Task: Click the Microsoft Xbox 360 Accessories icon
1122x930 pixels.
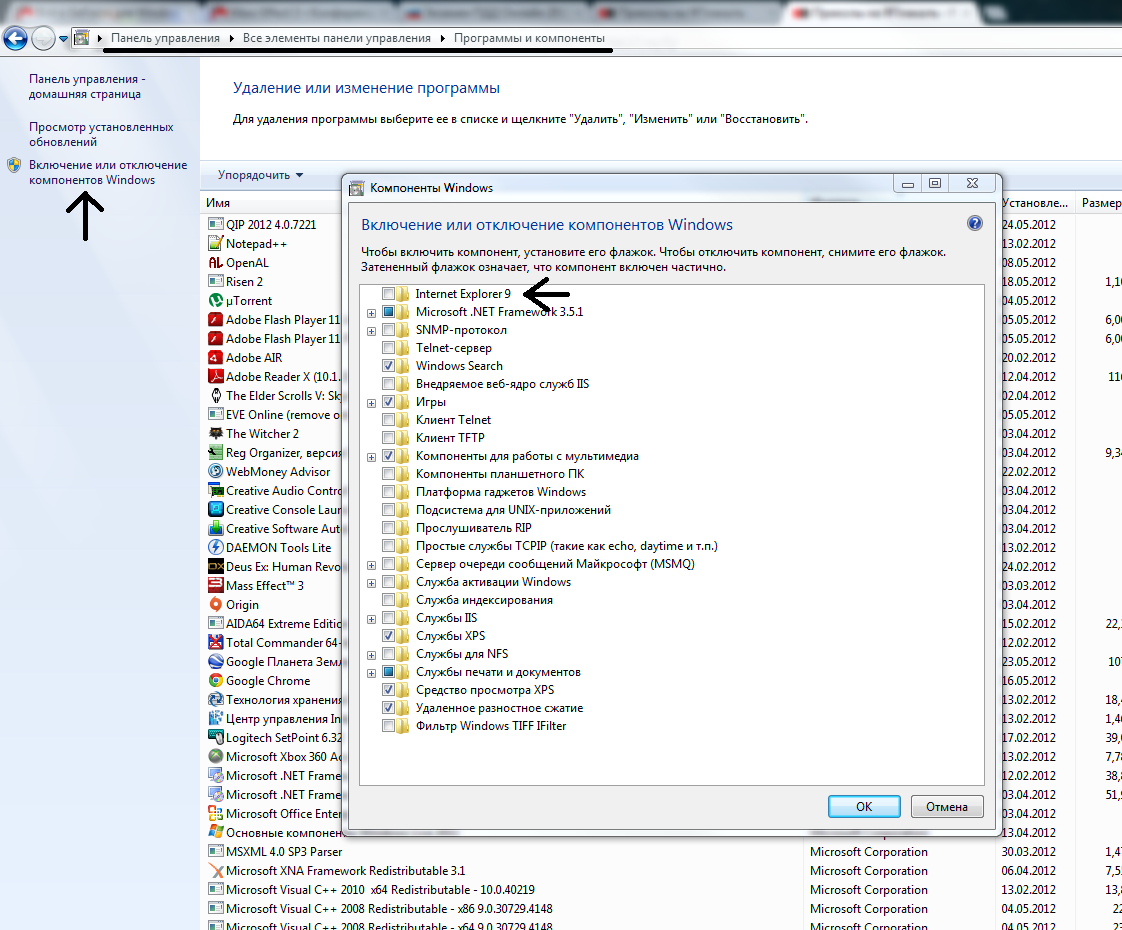Action: coord(215,756)
